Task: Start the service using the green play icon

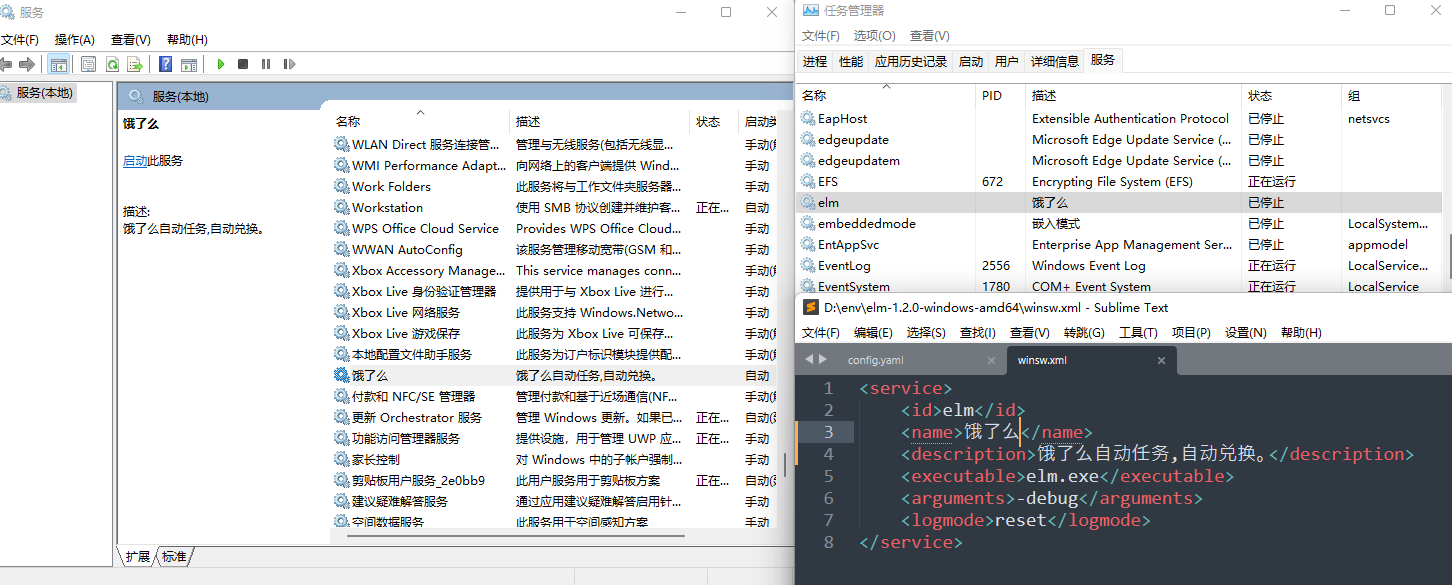Action: (x=219, y=64)
